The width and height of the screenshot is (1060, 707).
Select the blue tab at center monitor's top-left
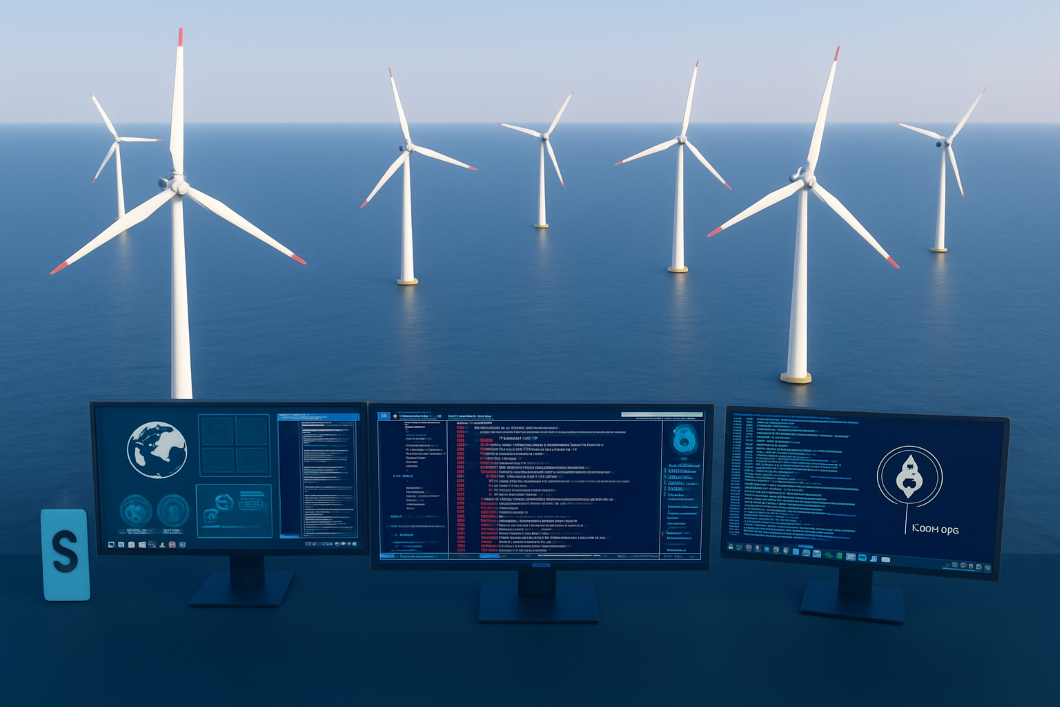(x=383, y=414)
